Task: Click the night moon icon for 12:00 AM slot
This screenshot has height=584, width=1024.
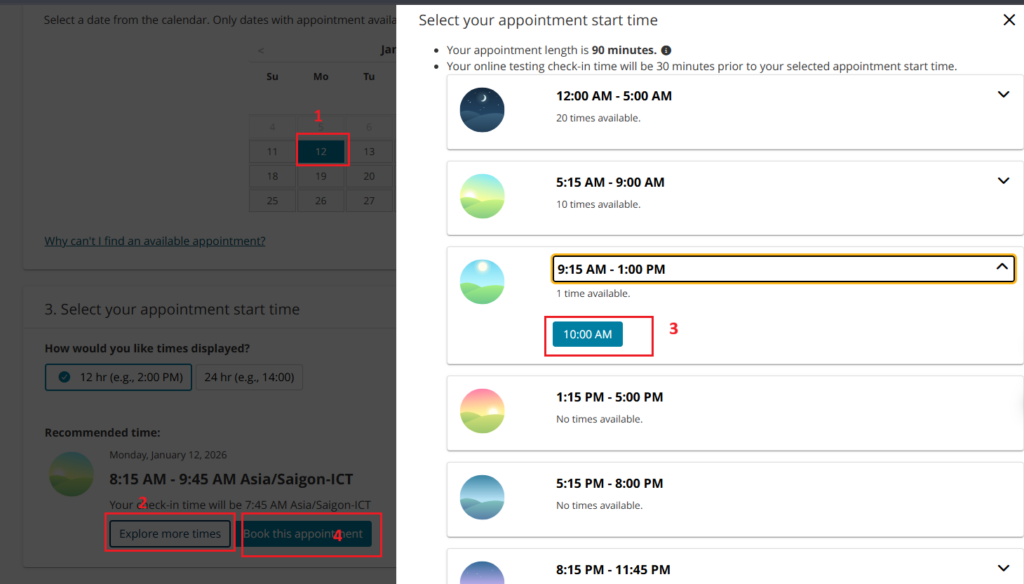Action: [x=482, y=110]
